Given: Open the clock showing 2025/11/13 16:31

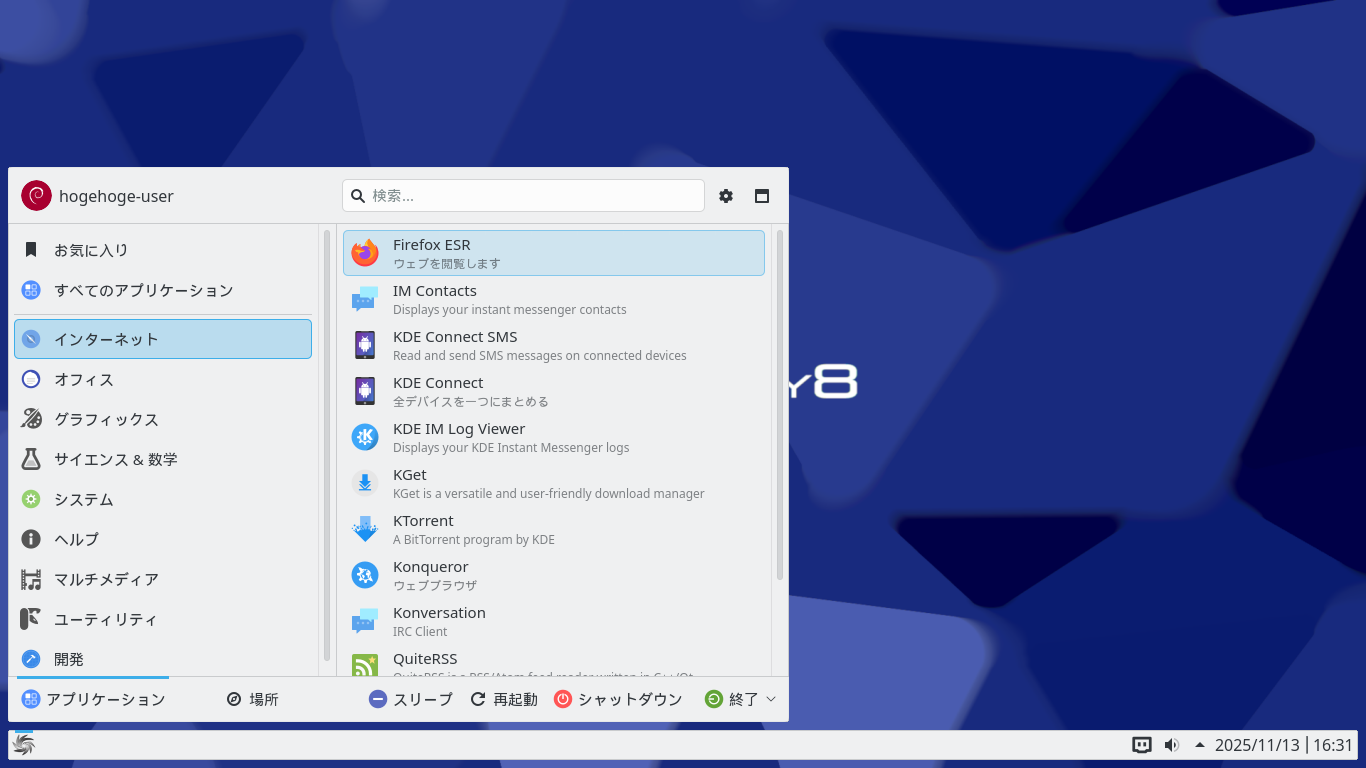Looking at the screenshot, I should 1284,745.
